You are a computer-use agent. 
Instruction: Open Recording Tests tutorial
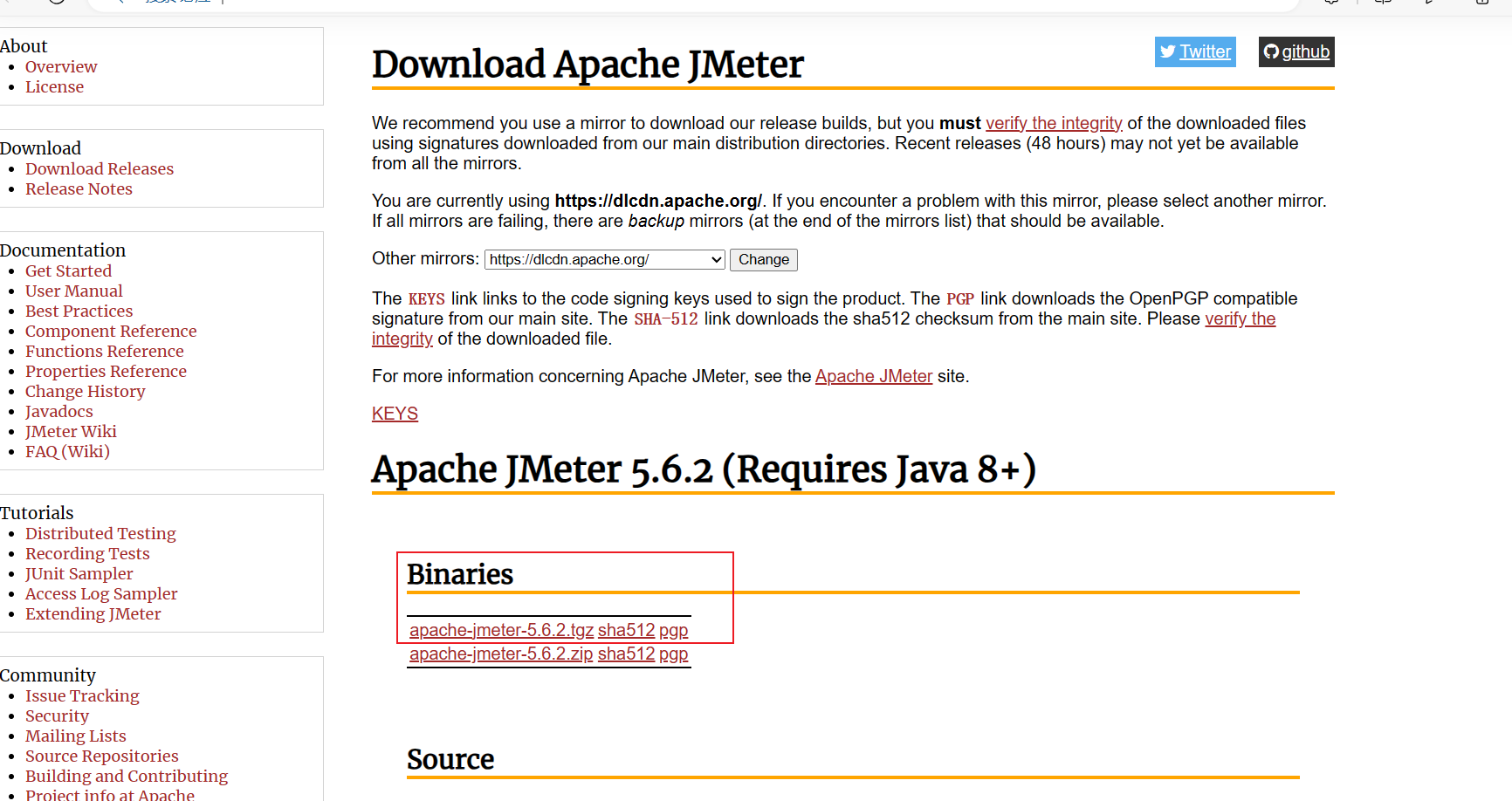(87, 554)
